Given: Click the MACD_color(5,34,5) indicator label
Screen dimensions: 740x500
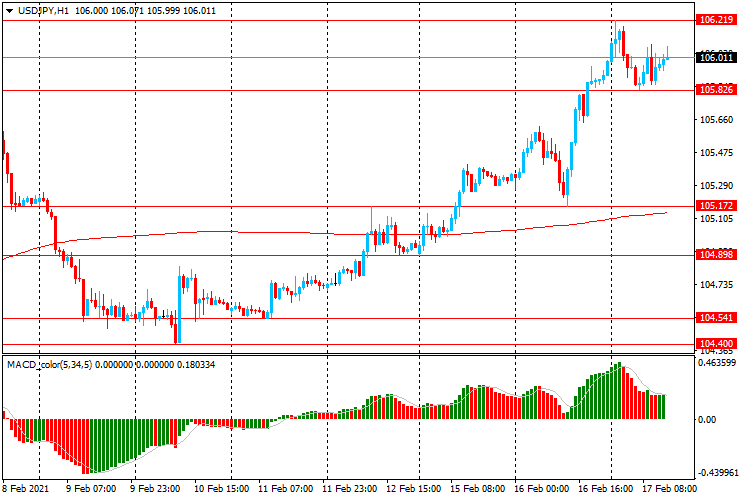Looking at the screenshot, I should (x=50, y=364).
